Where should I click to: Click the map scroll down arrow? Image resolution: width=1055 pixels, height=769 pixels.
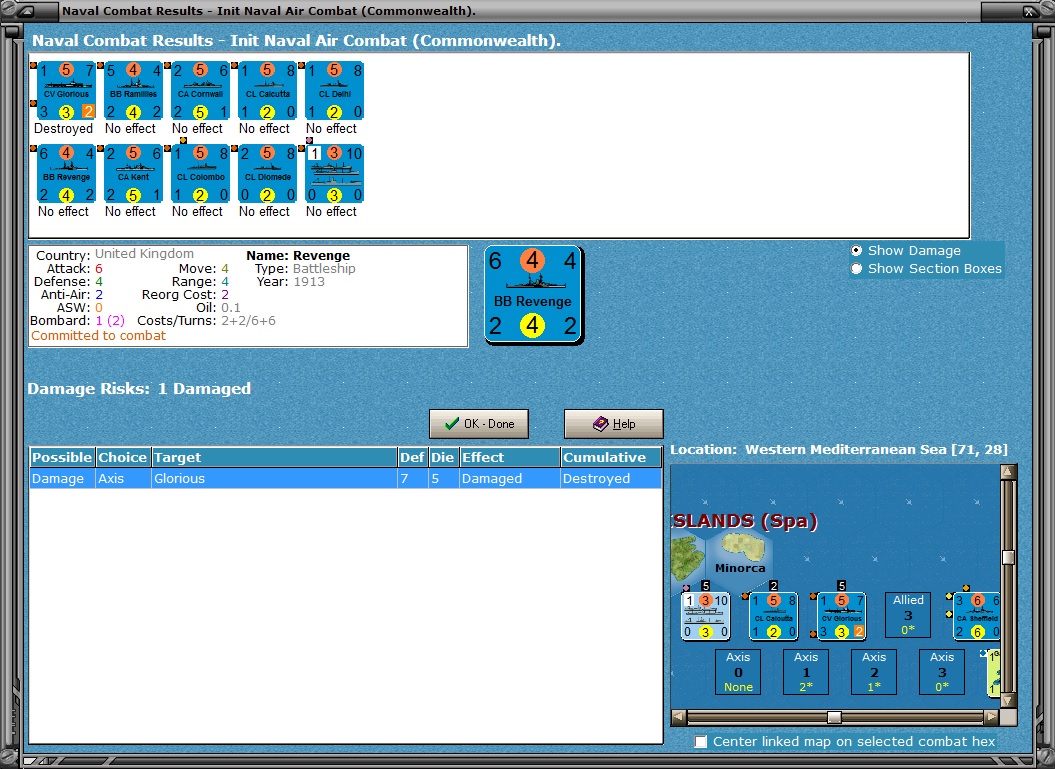pyautogui.click(x=1008, y=702)
